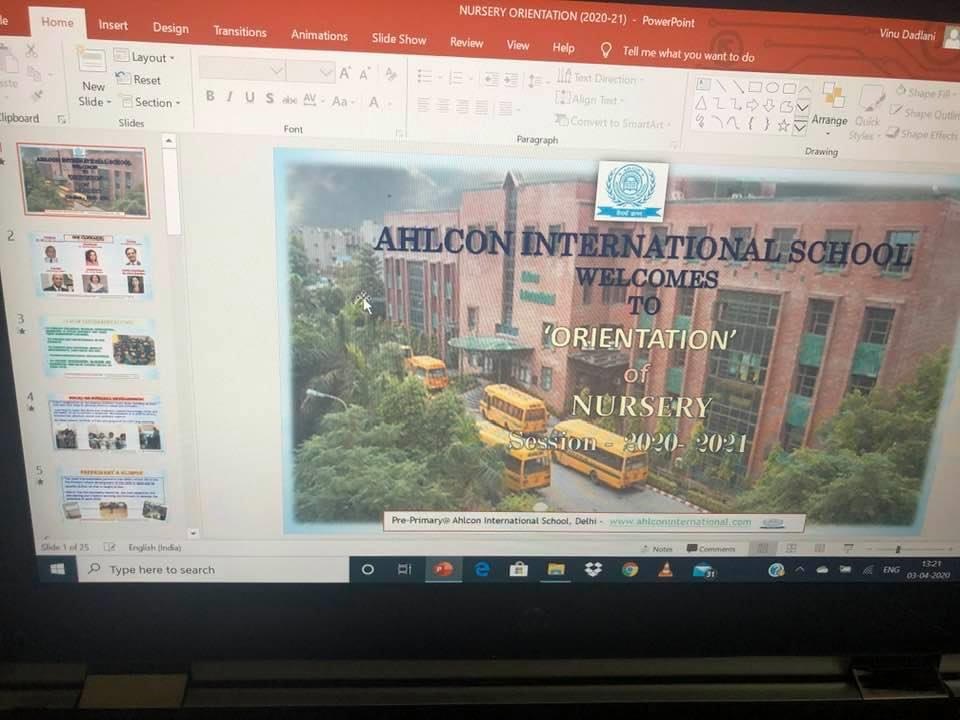Open Font Color dropdown

pyautogui.click(x=378, y=103)
